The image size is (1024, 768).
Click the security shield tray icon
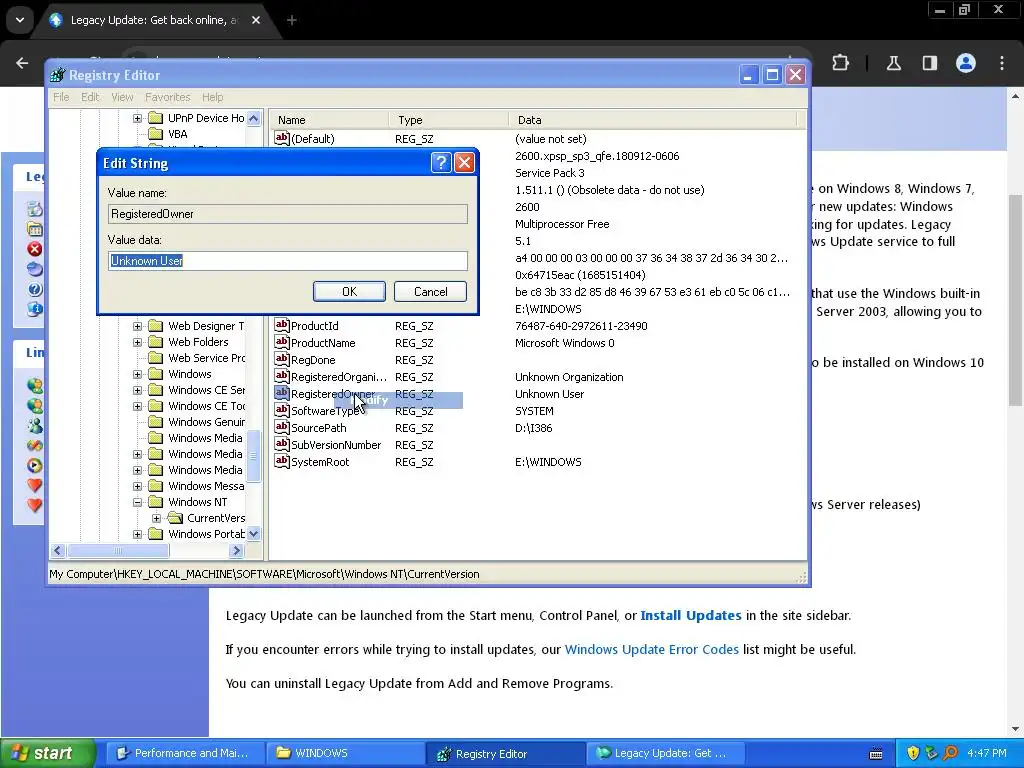click(913, 753)
